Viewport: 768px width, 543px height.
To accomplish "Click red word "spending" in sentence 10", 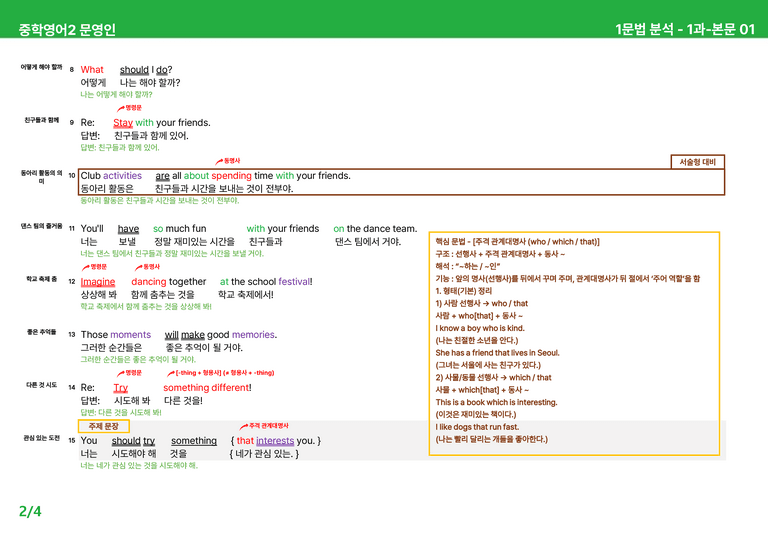I will point(232,175).
